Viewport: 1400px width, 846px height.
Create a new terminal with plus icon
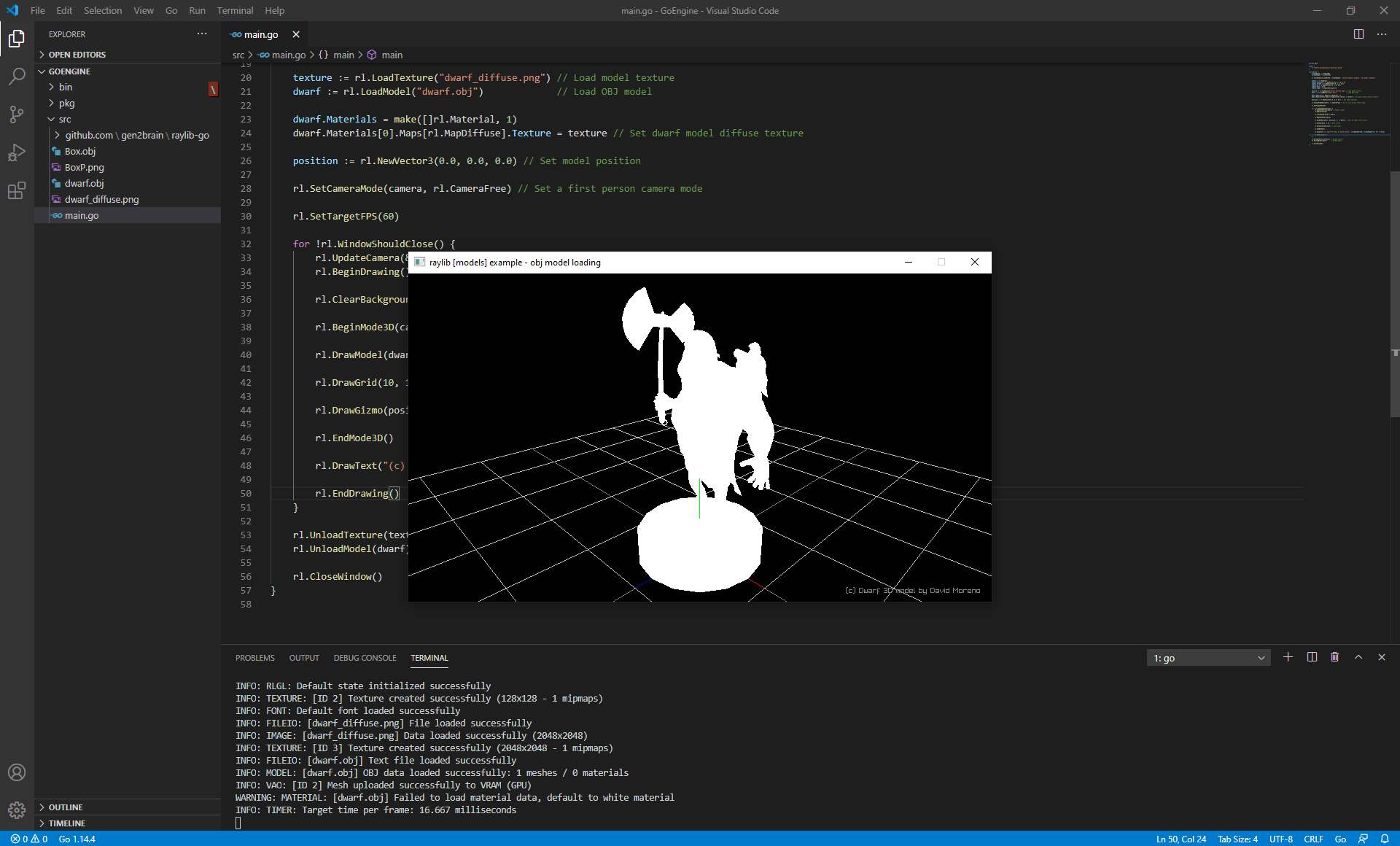point(1288,657)
